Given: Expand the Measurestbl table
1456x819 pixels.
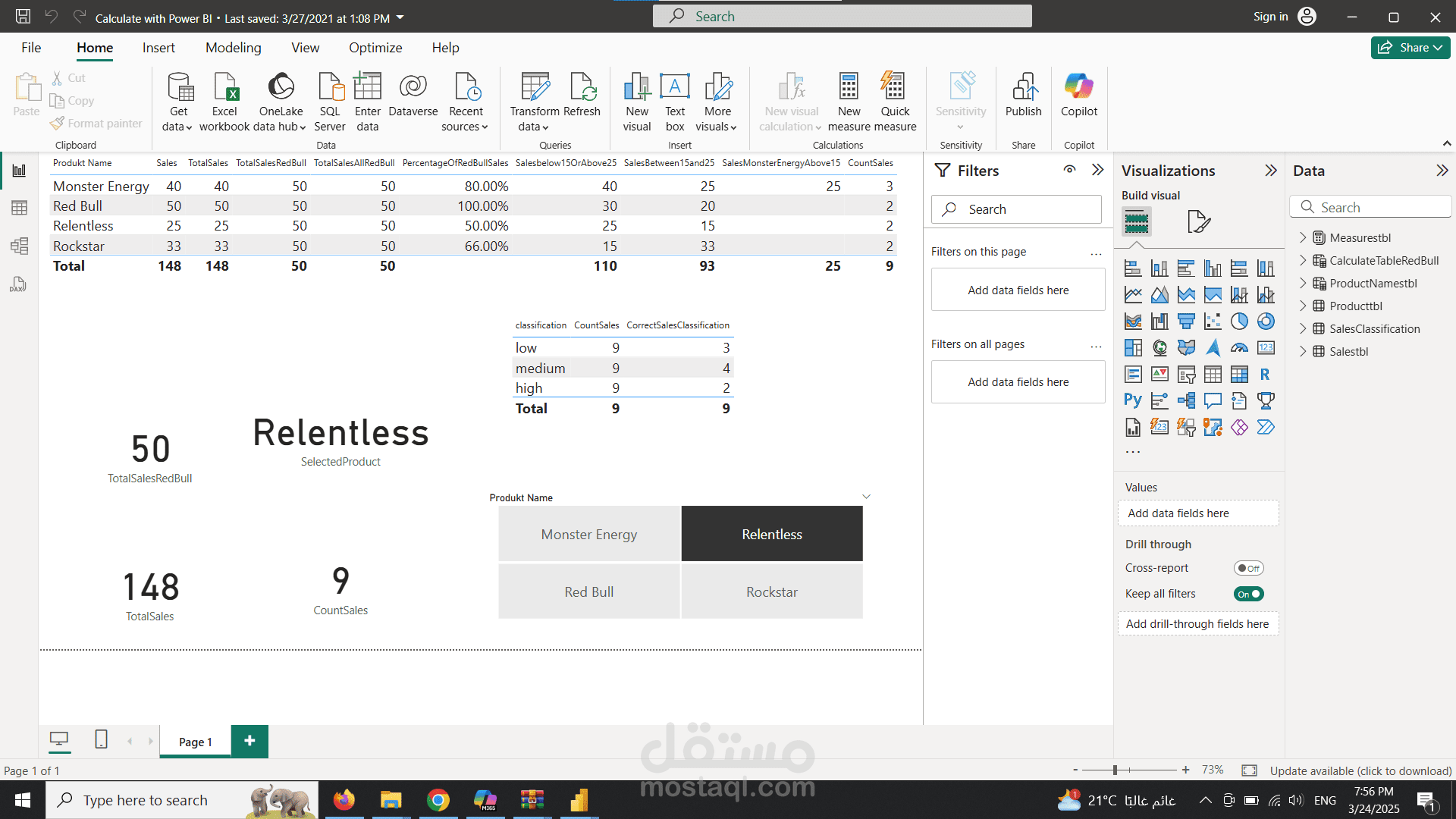Looking at the screenshot, I should tap(1303, 237).
